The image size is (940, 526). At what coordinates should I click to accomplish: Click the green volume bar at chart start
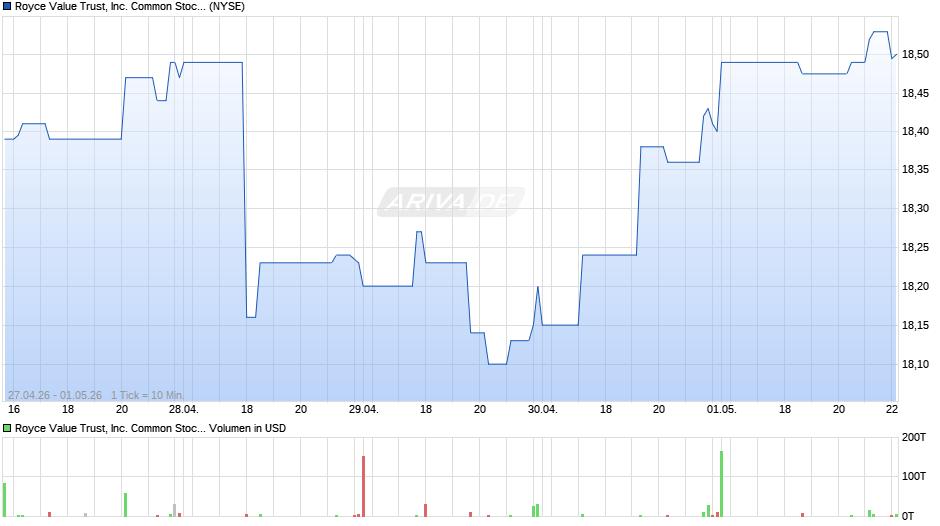[4, 500]
